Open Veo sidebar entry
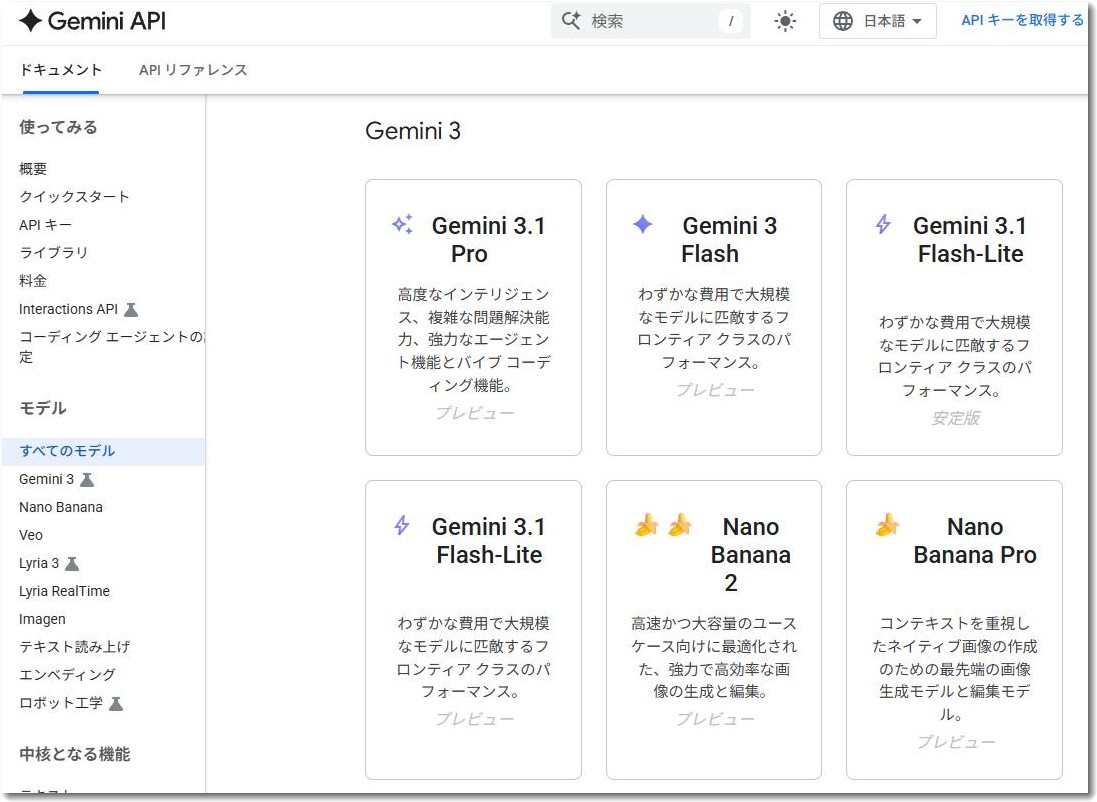 tap(31, 535)
